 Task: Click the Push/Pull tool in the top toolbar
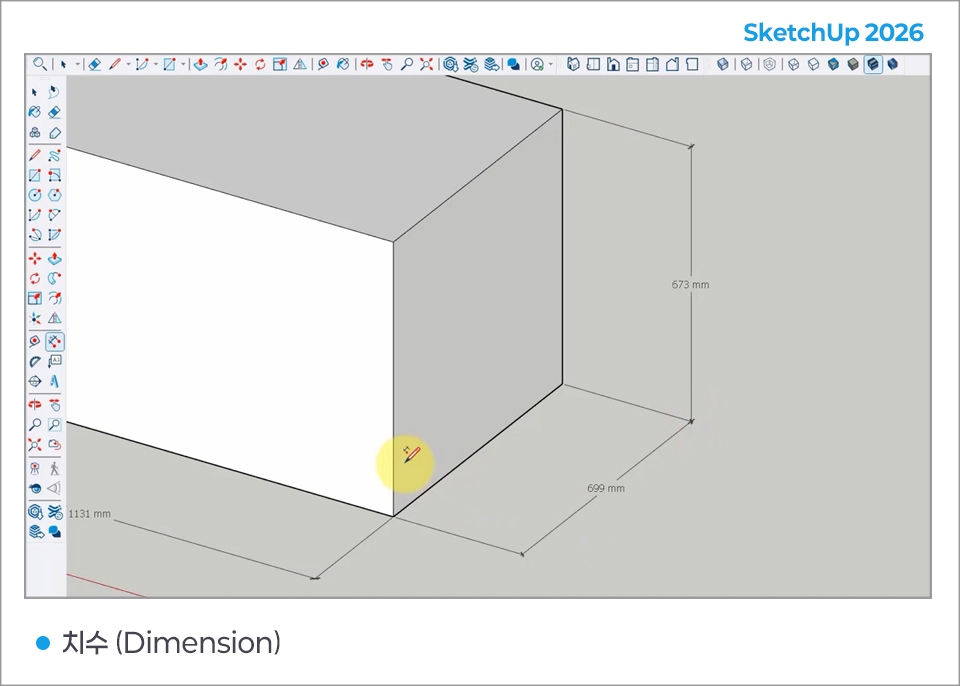click(200, 64)
